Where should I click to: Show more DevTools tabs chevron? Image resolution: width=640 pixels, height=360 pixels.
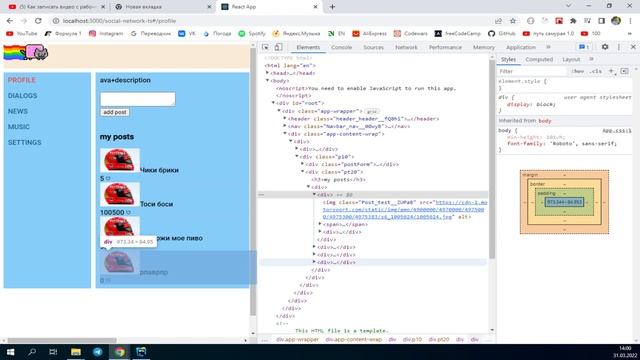click(548, 47)
